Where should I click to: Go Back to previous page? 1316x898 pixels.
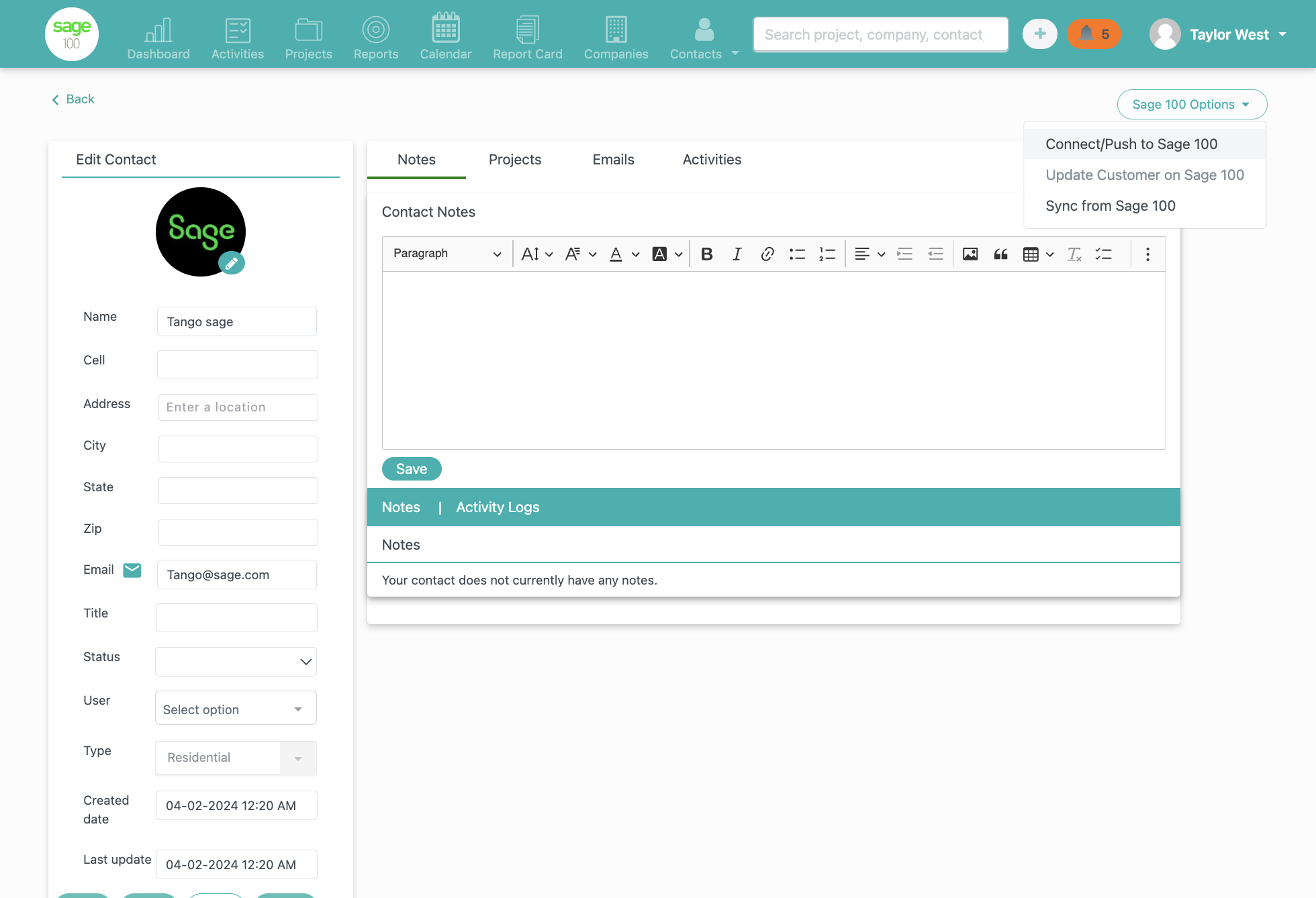click(73, 99)
